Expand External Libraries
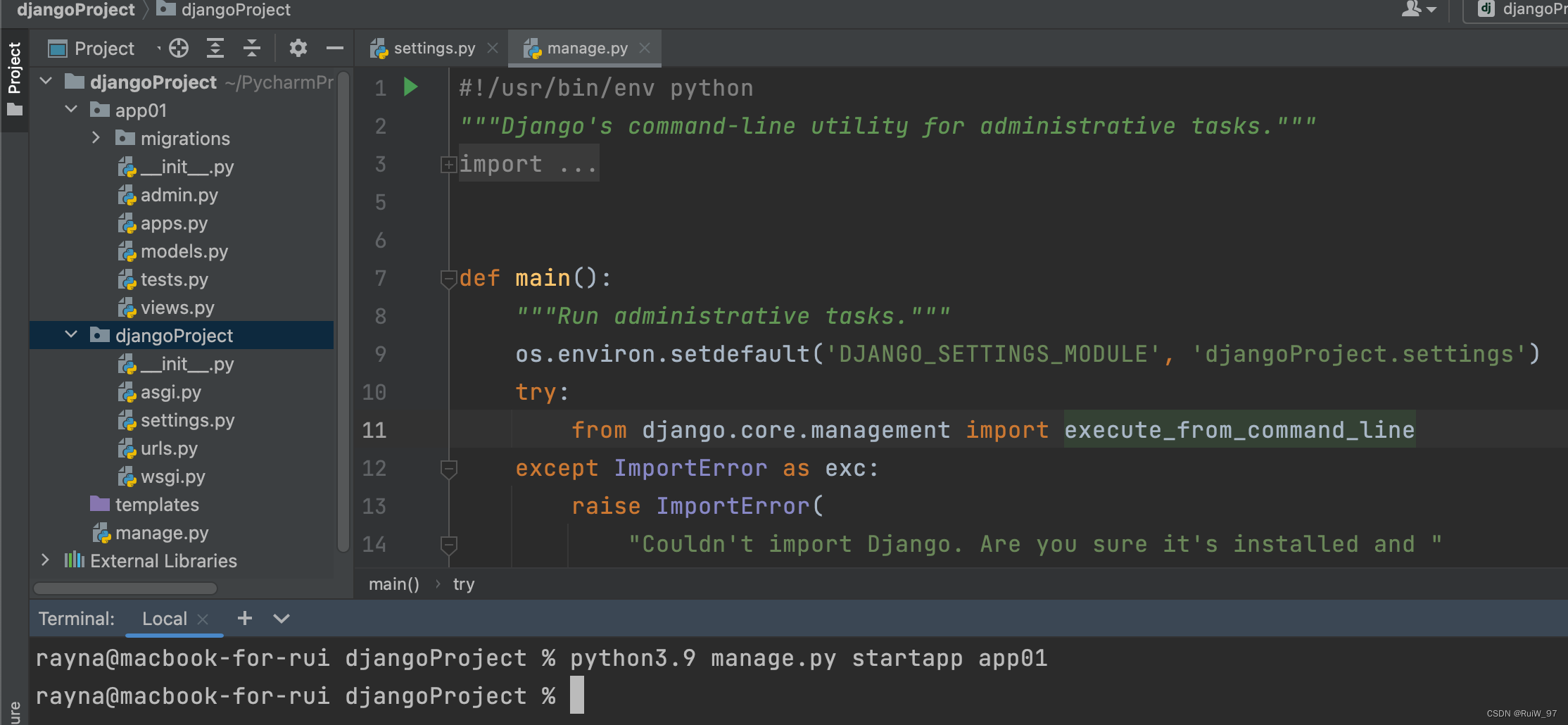Image resolution: width=1568 pixels, height=725 pixels. (45, 560)
